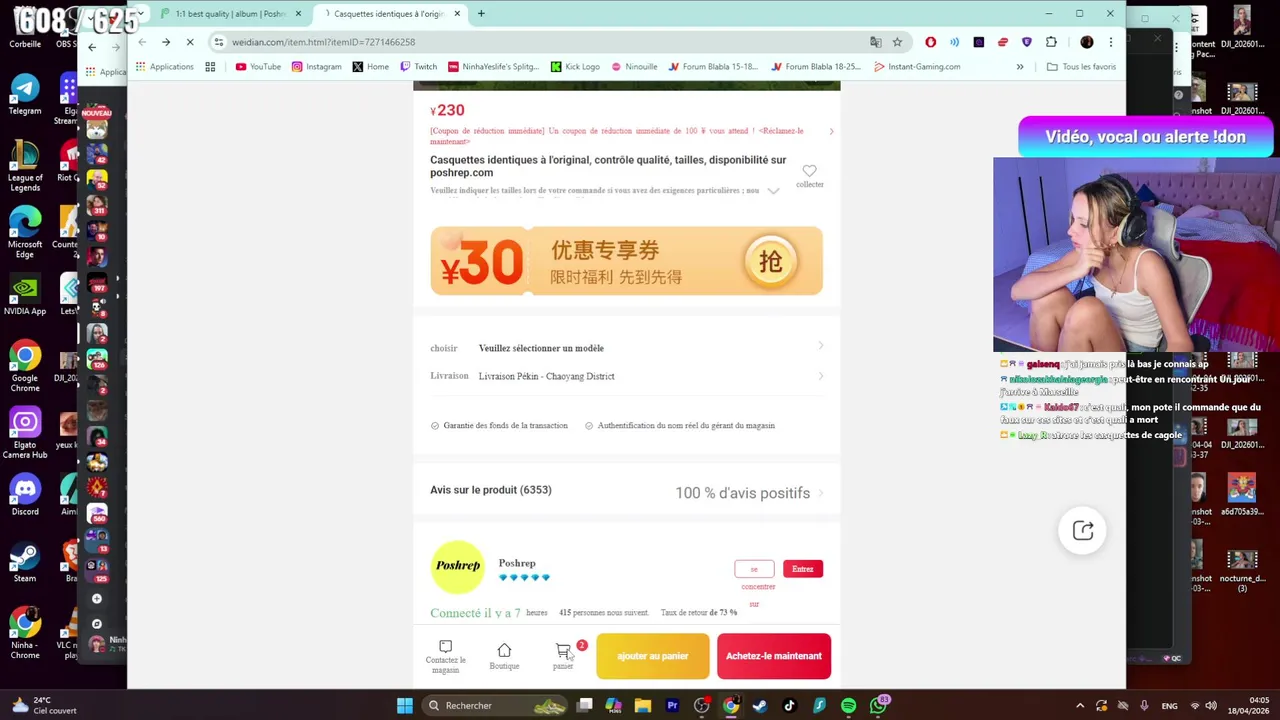Follow the shop with se concentrer button

coord(754,569)
